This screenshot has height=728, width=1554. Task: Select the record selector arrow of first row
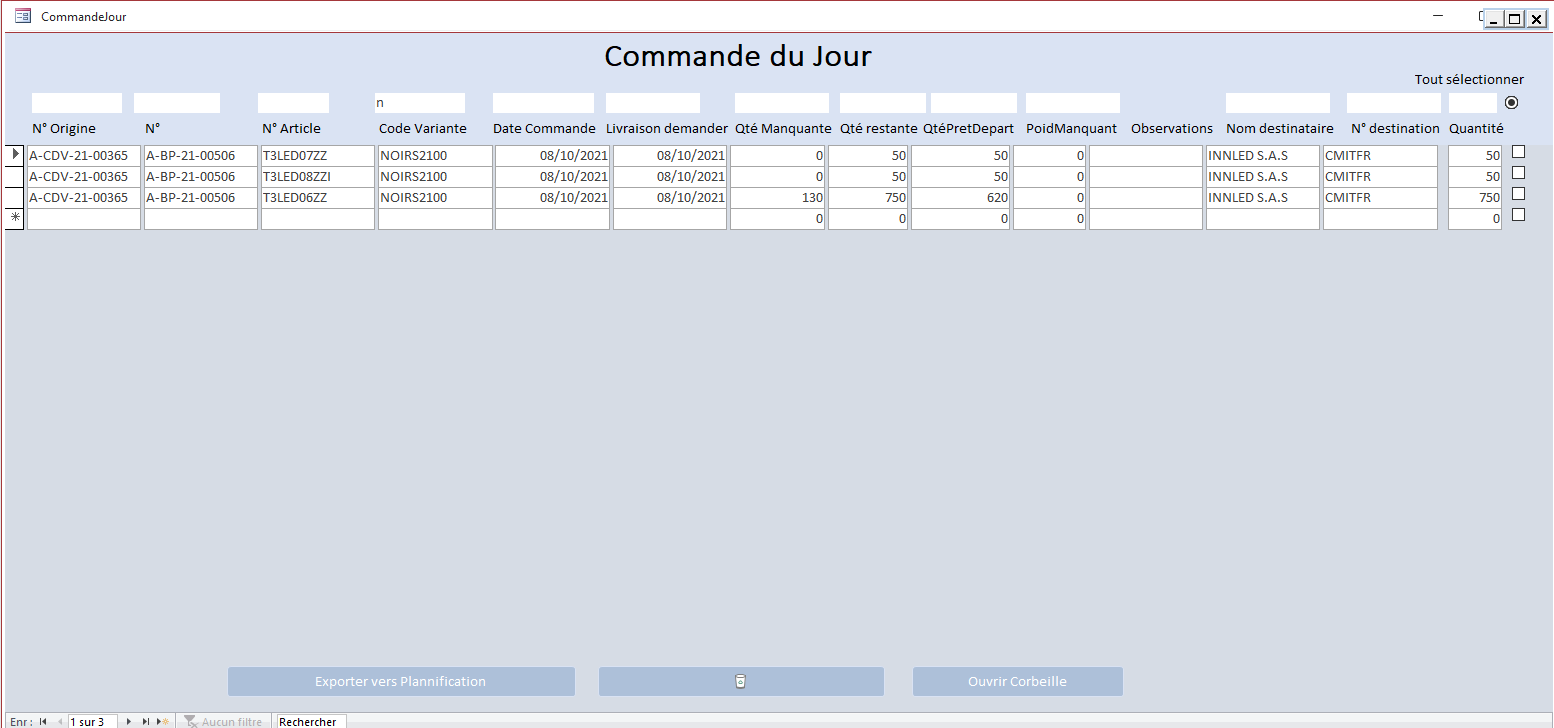[x=15, y=155]
